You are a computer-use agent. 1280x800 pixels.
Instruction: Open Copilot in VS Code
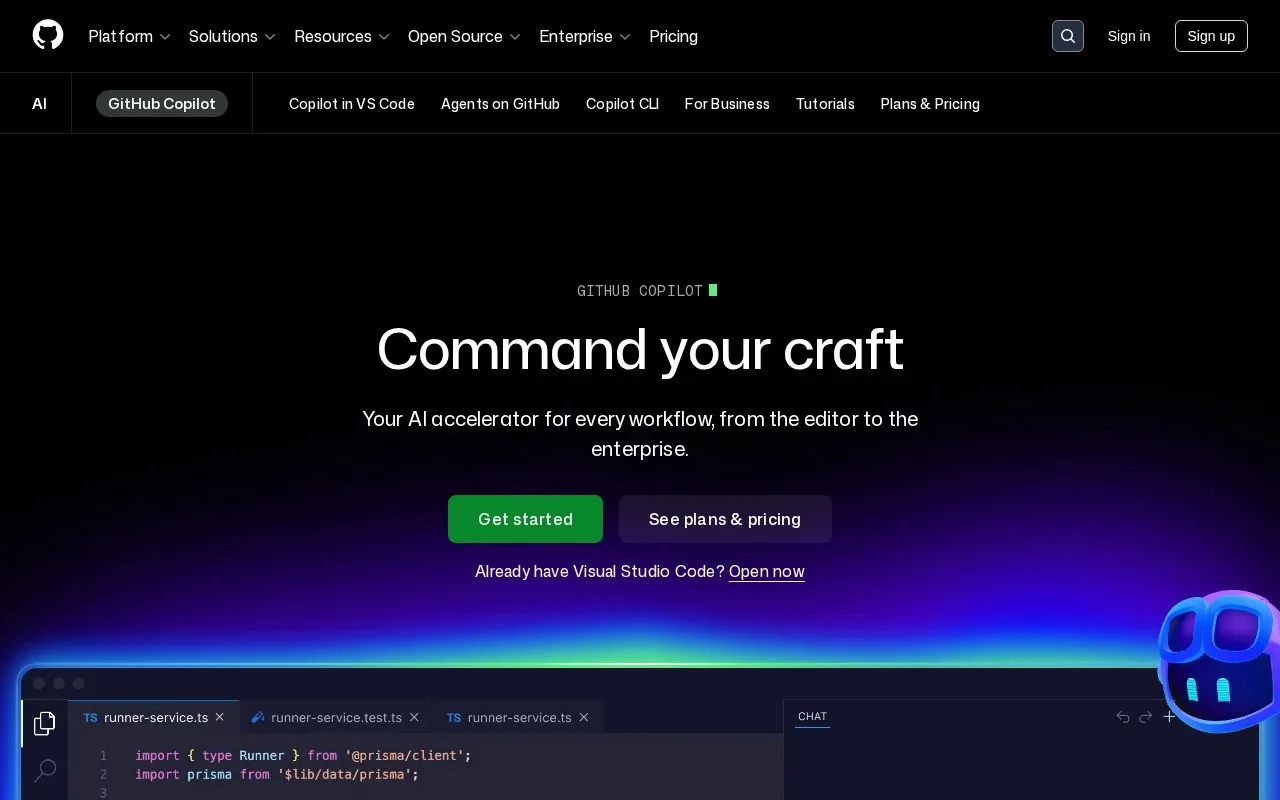tap(352, 104)
